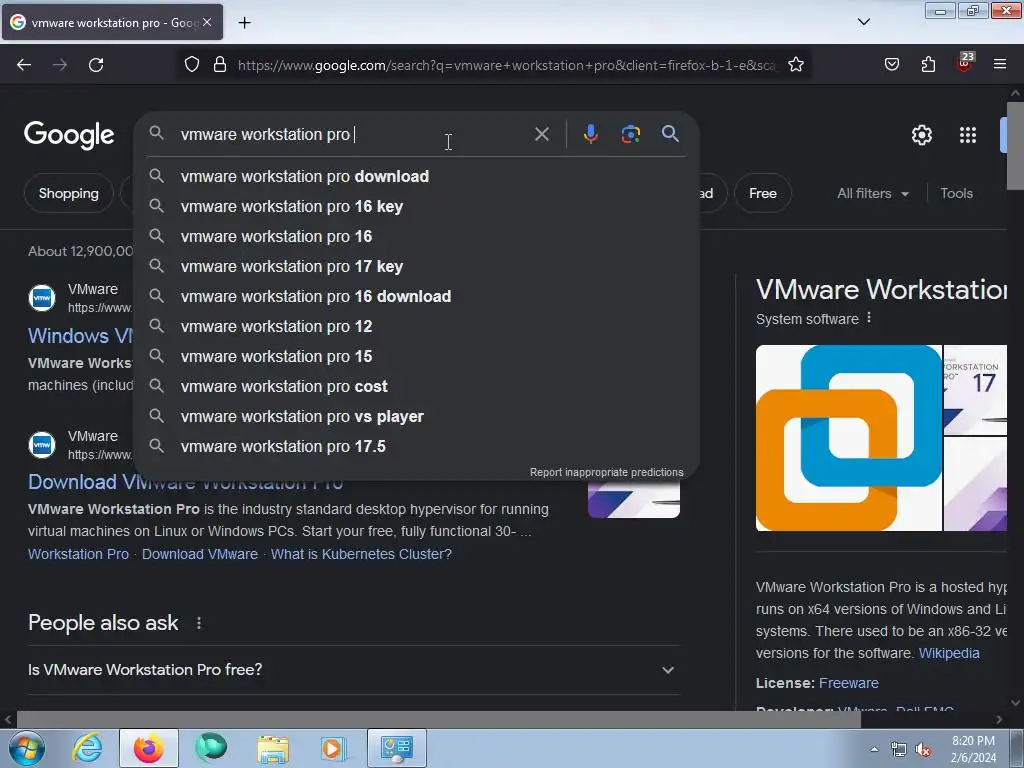Select the Free filter chip
1024x768 pixels.
[763, 193]
